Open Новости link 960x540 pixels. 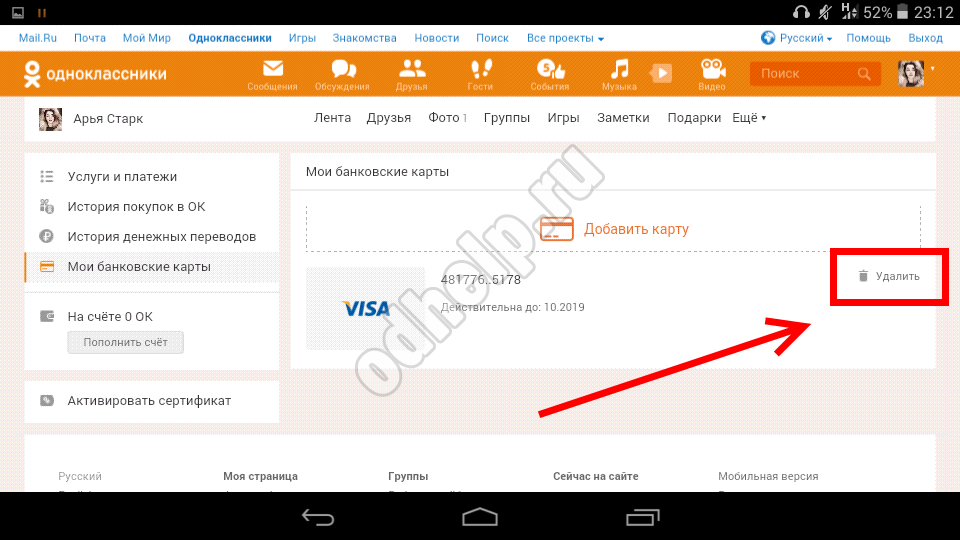point(437,38)
